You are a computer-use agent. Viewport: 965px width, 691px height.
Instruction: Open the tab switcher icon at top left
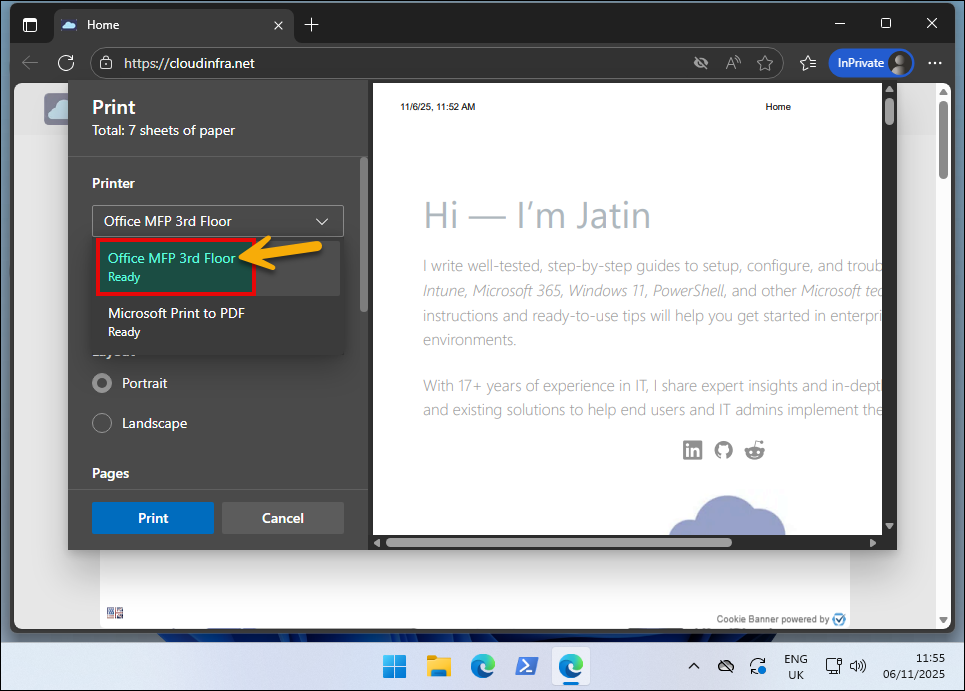(x=30, y=24)
